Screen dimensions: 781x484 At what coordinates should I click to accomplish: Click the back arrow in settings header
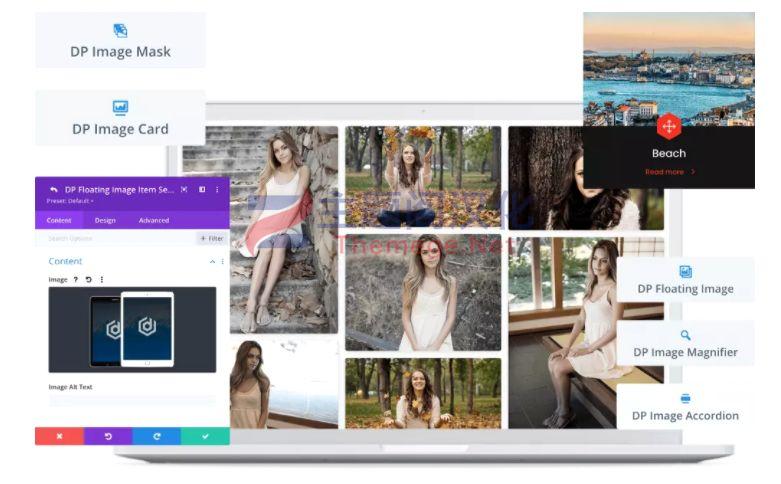point(54,189)
